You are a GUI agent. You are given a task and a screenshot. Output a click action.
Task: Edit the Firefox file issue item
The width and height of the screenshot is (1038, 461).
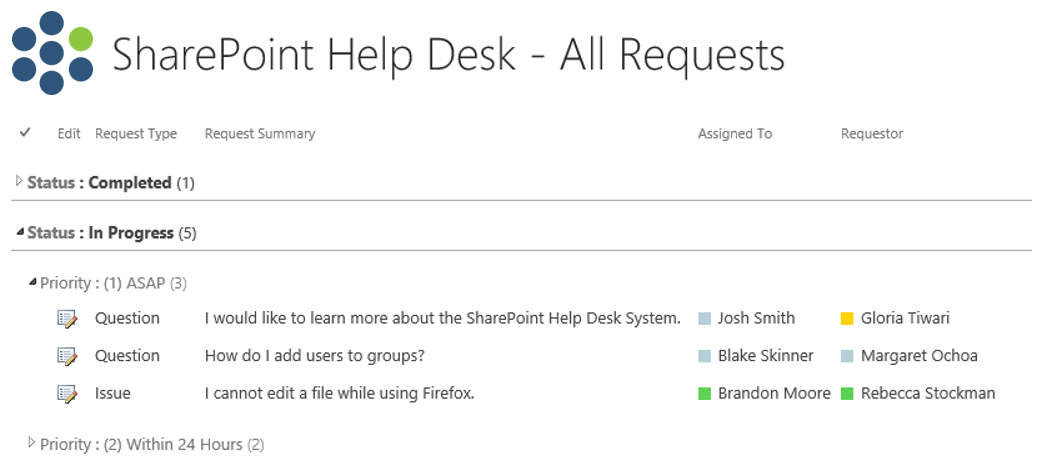[67, 394]
